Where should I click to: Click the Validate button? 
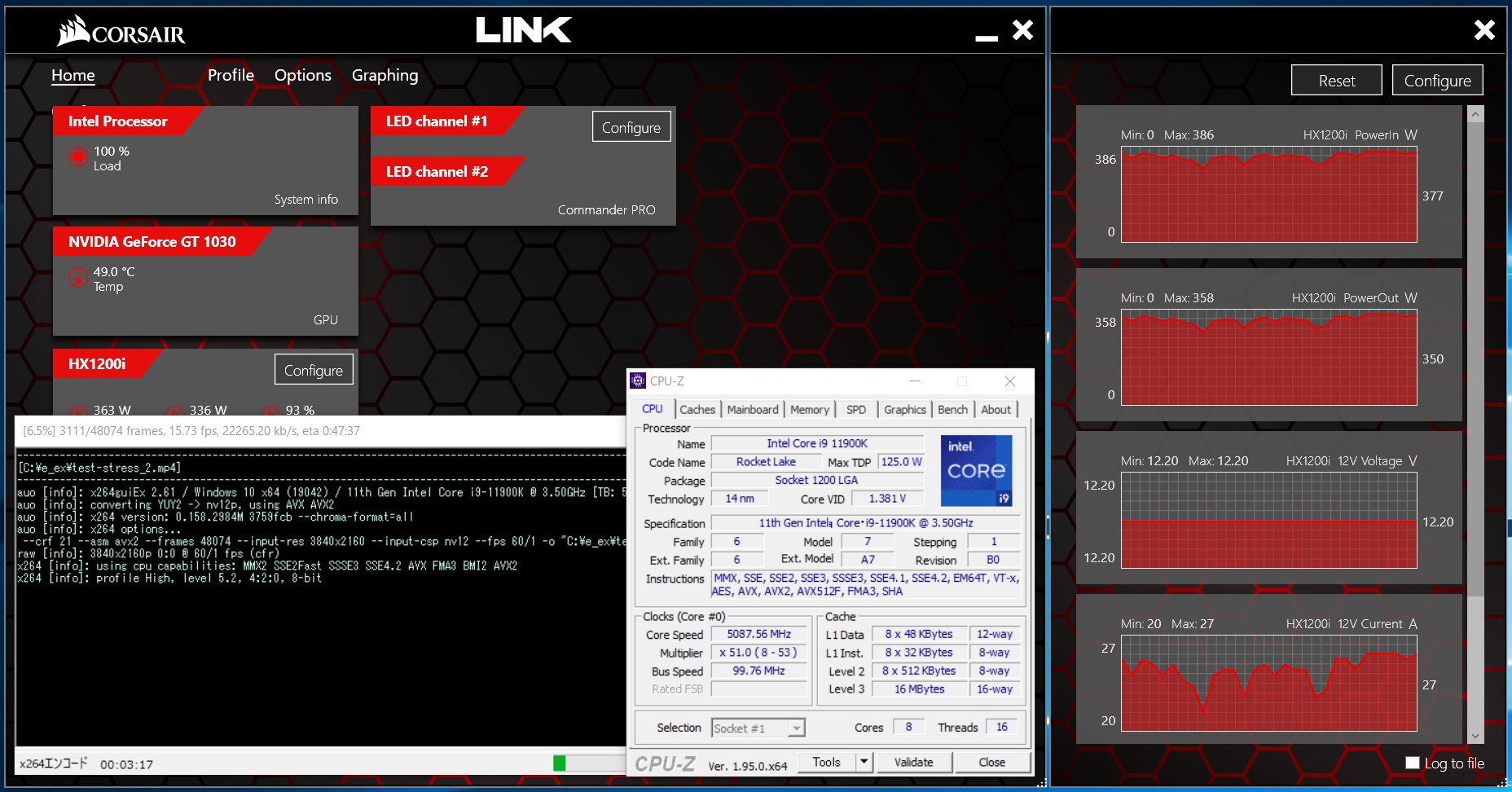click(913, 762)
